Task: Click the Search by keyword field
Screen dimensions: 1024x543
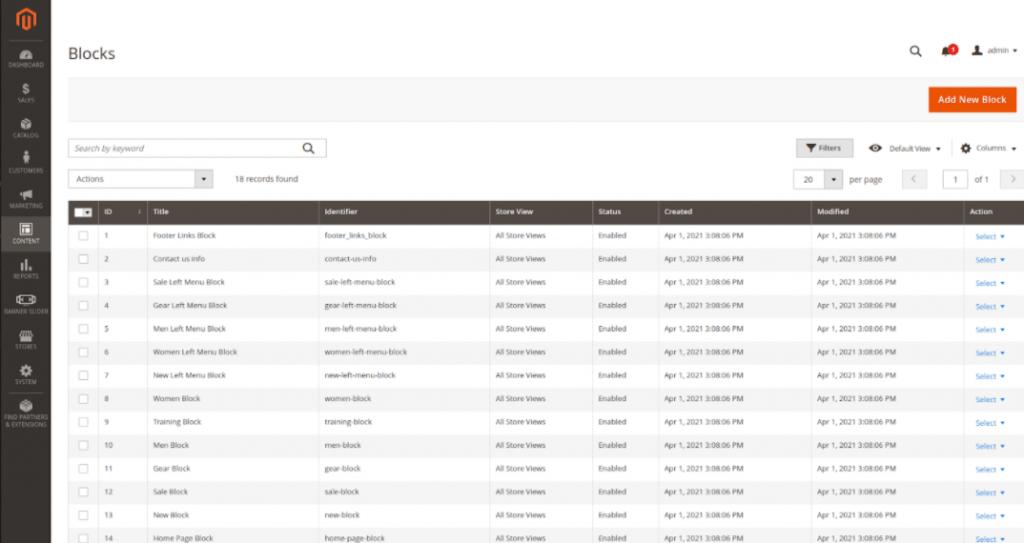Action: (185, 148)
